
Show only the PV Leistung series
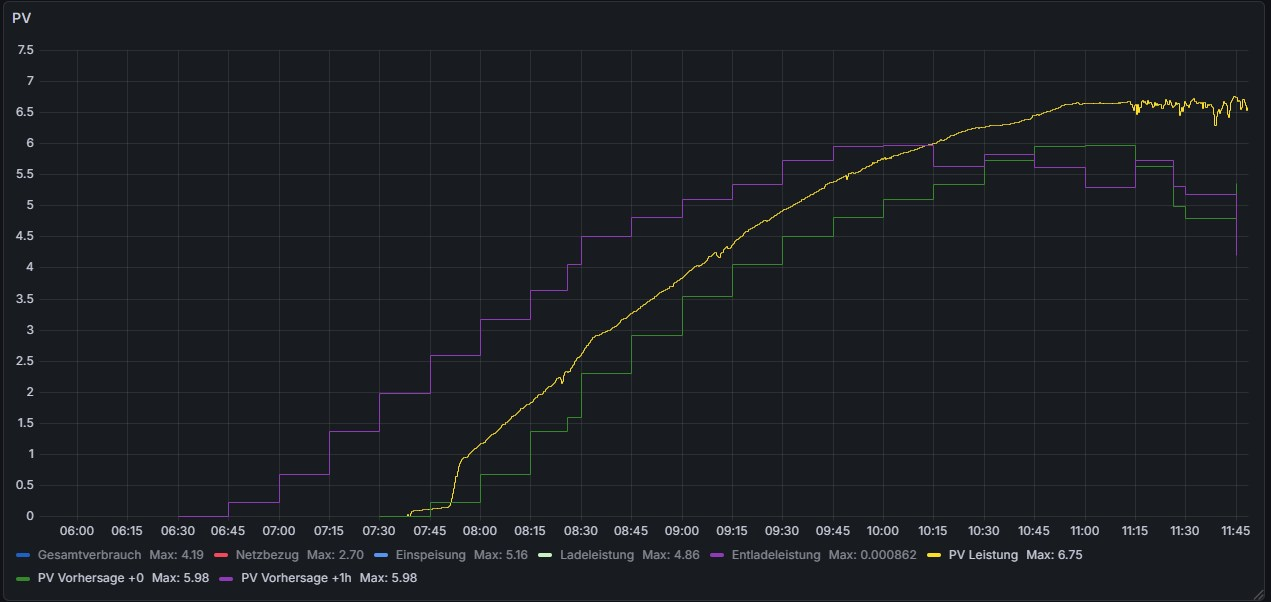click(x=983, y=555)
